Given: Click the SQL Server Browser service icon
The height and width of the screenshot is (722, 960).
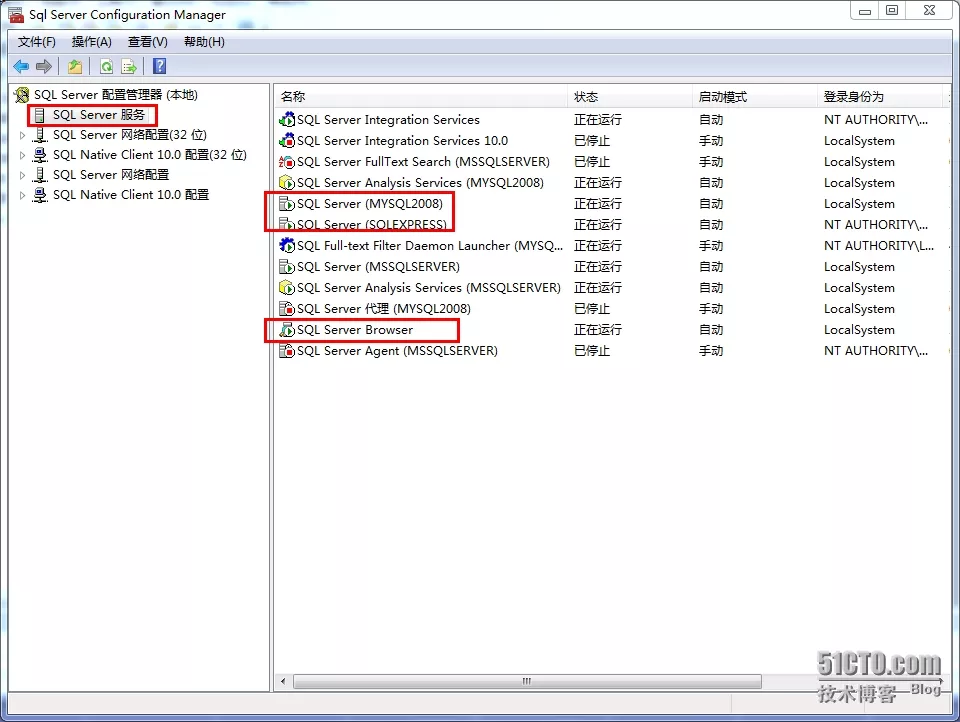Looking at the screenshot, I should [x=287, y=329].
